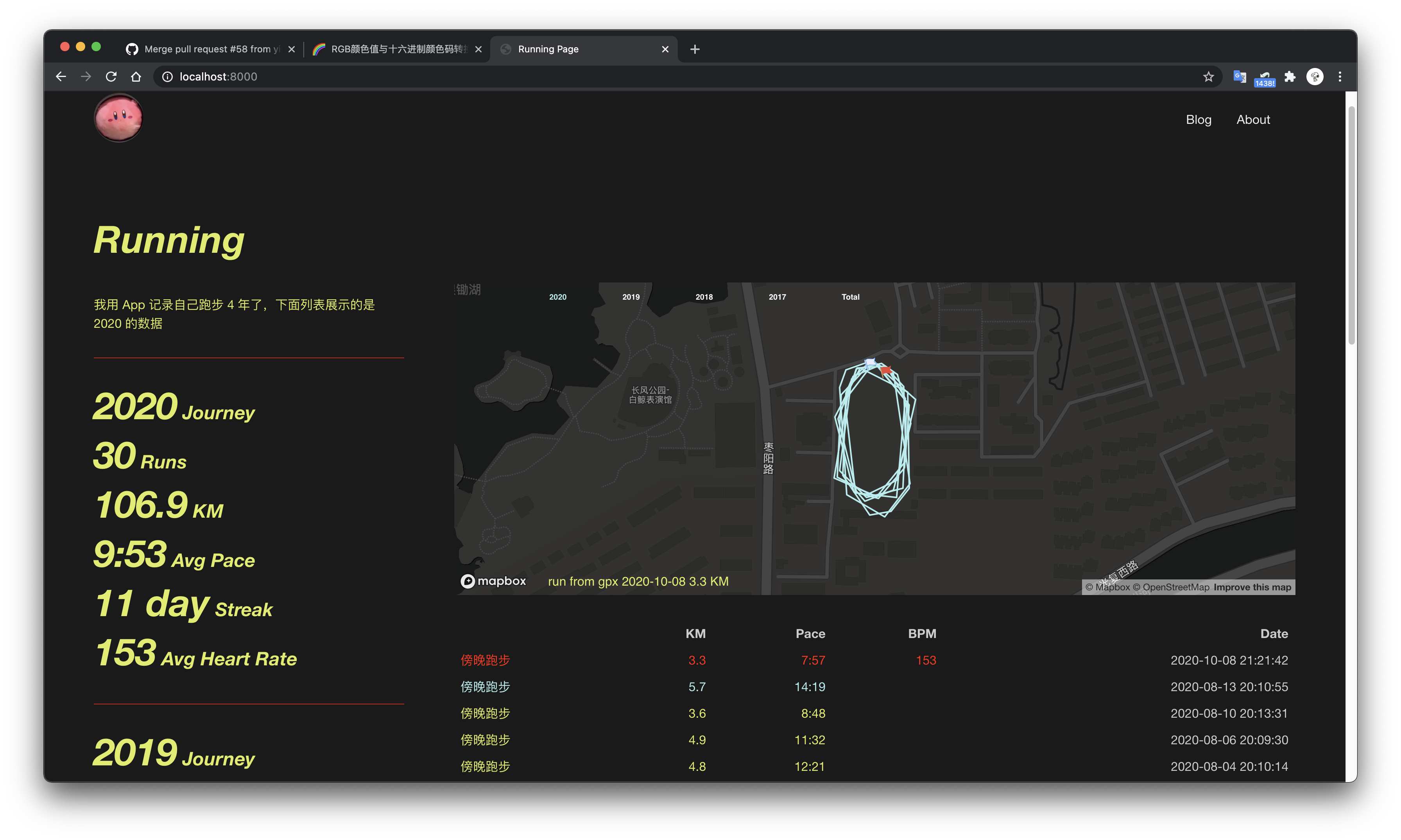The height and width of the screenshot is (840, 1401).
Task: Reload the Running Page
Action: coord(111,77)
